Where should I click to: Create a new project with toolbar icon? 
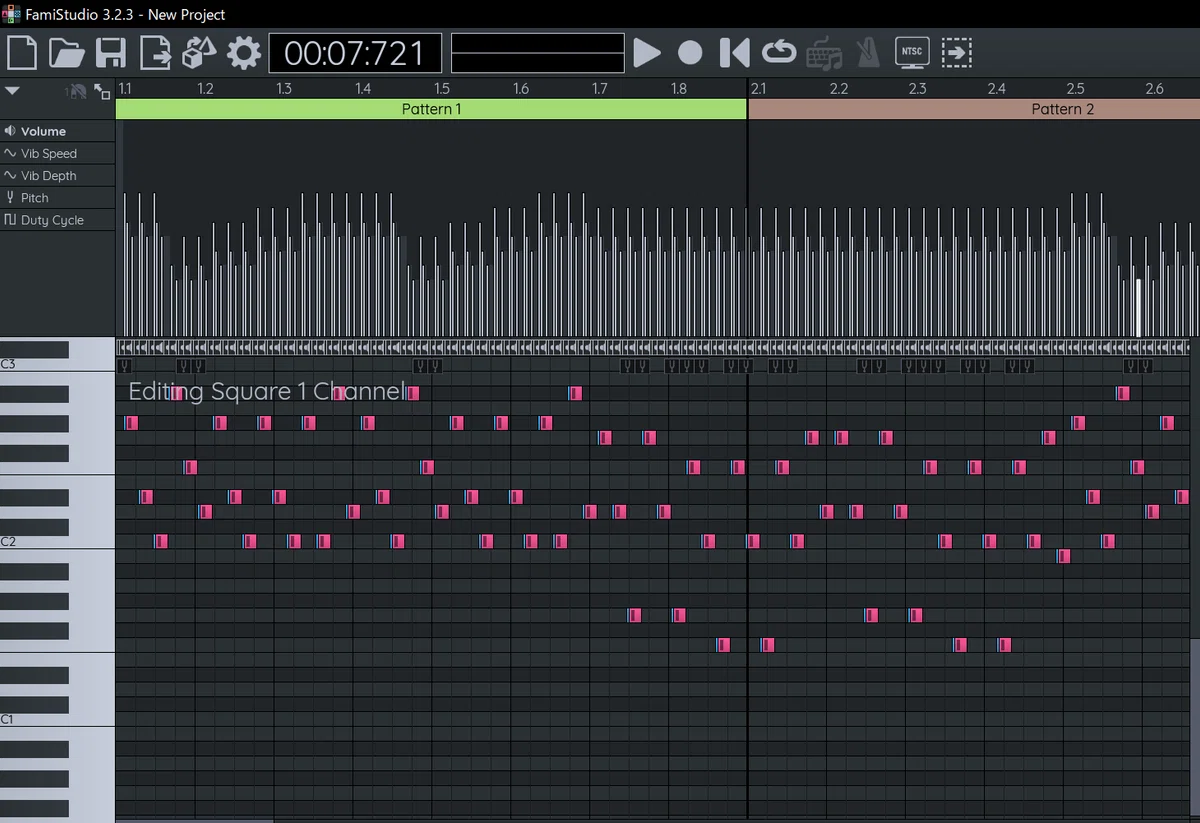point(22,52)
